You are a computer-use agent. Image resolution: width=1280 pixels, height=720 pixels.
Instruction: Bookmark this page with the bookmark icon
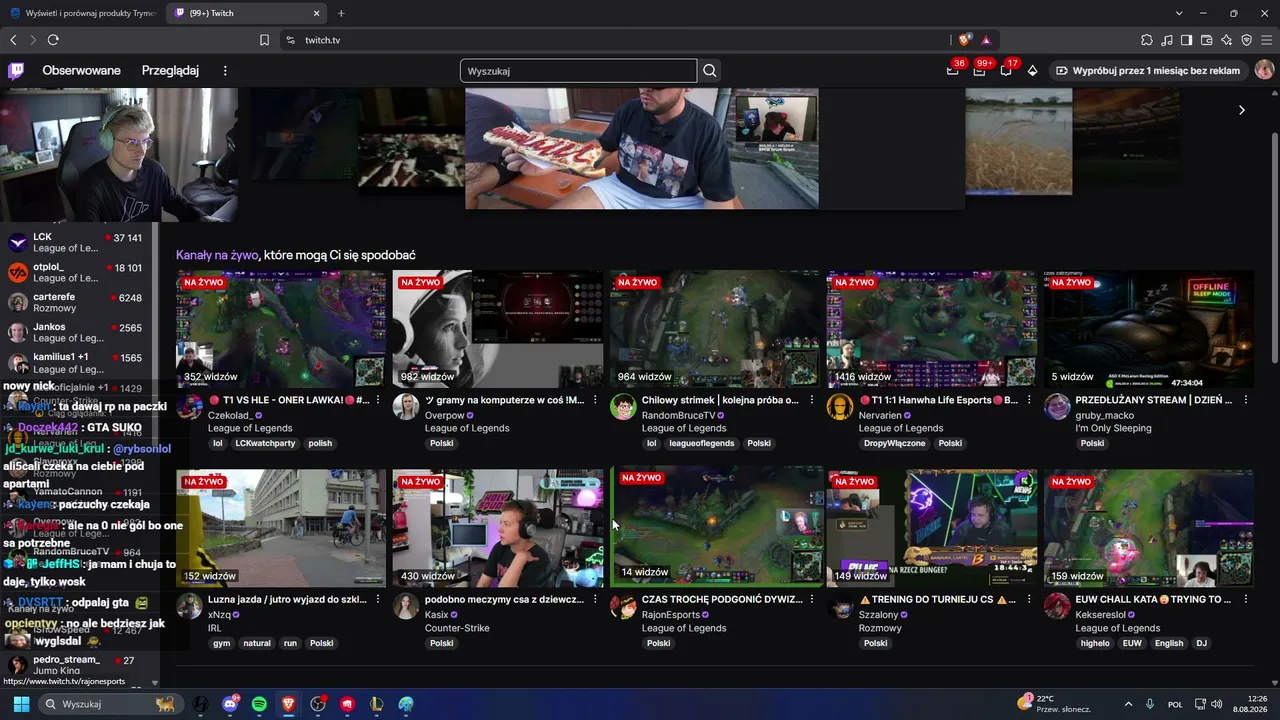[264, 40]
